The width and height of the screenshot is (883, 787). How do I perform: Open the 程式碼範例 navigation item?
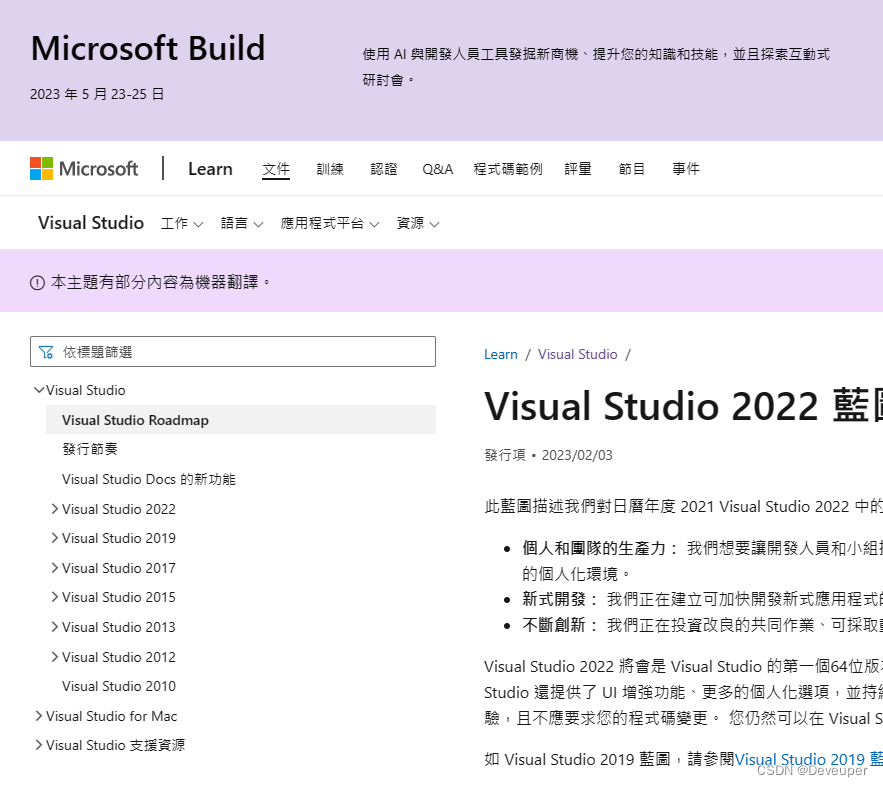tap(508, 169)
